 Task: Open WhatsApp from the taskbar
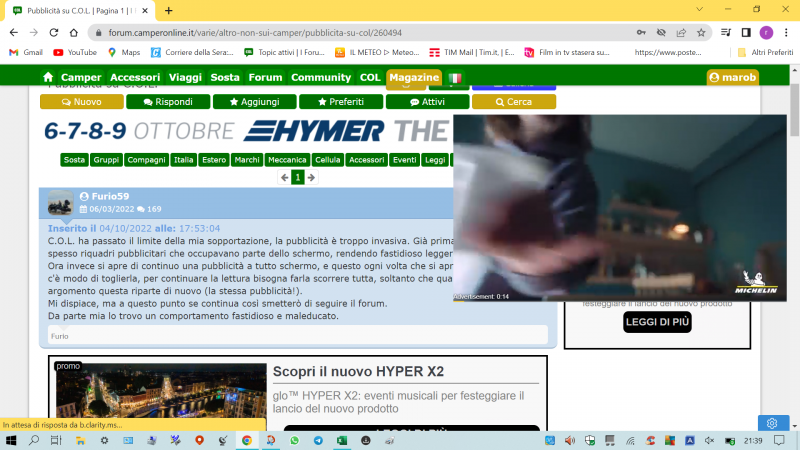[294, 440]
